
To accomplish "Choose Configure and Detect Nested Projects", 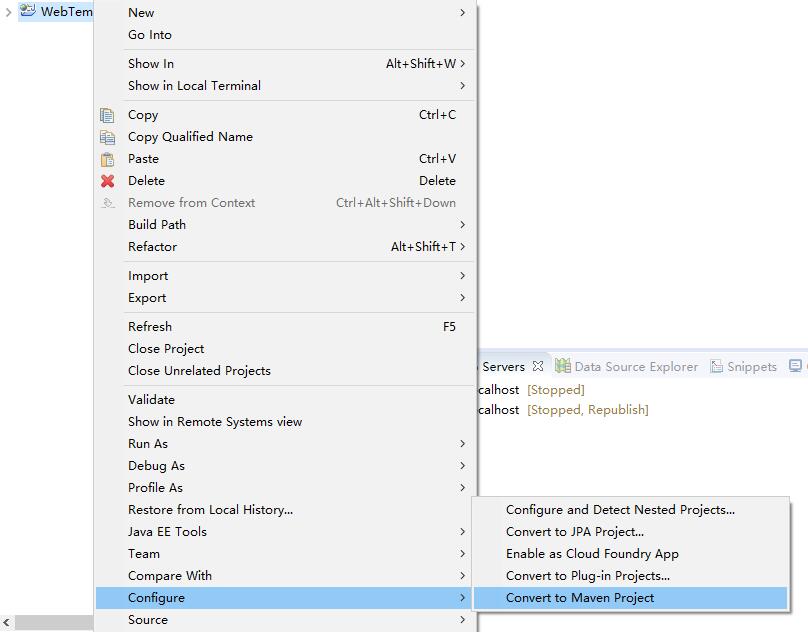I will point(630,510).
